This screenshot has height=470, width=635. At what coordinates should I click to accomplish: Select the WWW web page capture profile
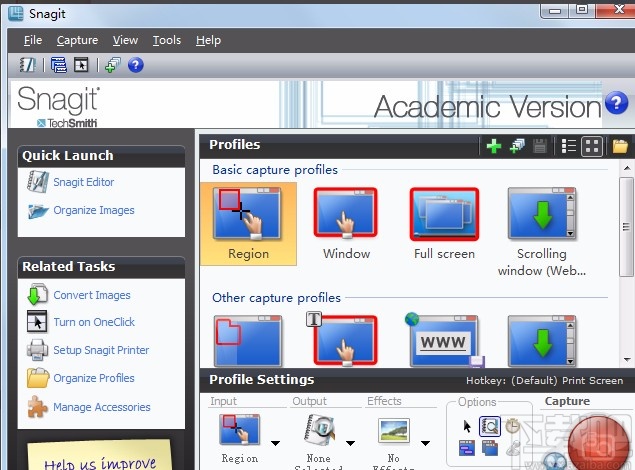444,340
